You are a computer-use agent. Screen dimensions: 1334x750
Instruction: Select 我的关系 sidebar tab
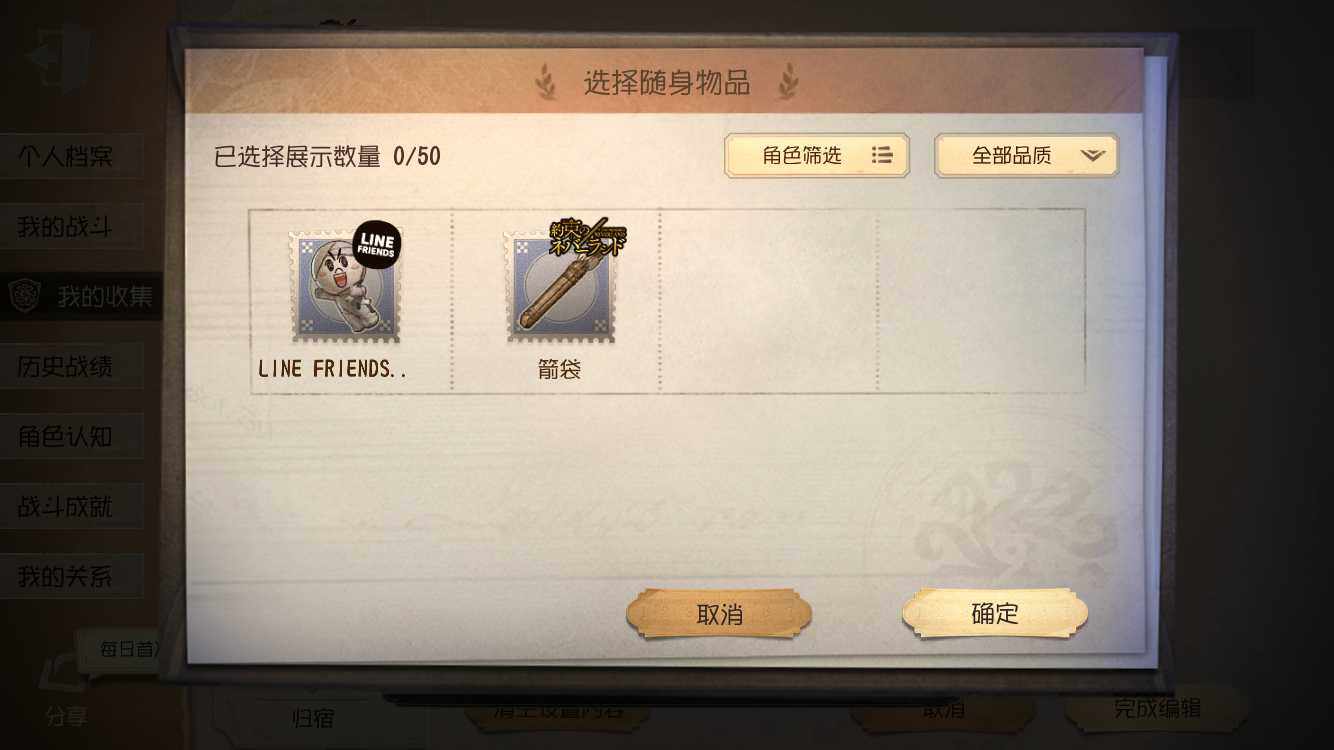click(x=70, y=576)
